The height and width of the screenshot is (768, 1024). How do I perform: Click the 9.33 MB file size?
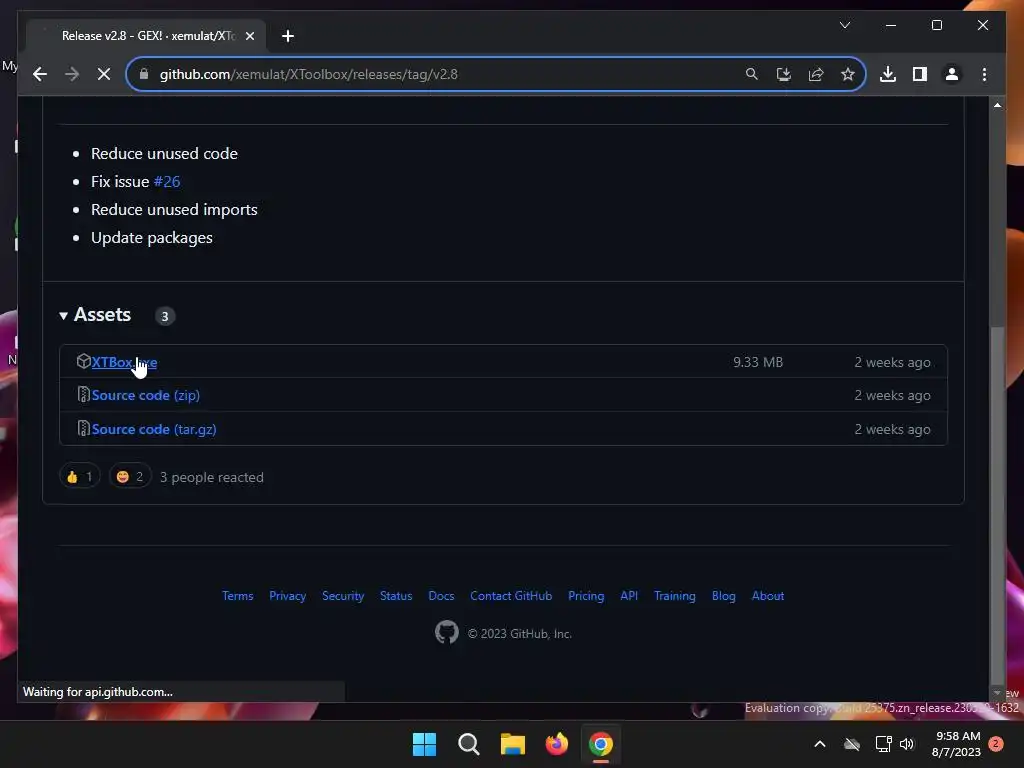click(758, 362)
